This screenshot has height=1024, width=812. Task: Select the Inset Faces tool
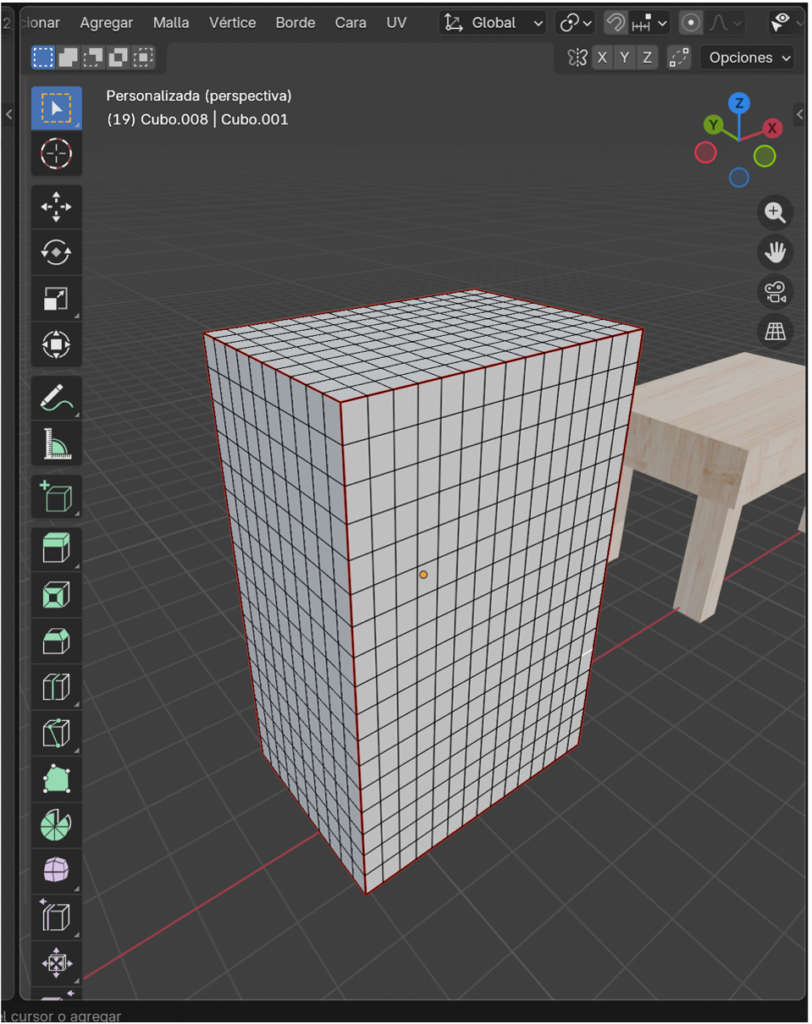click(56, 595)
